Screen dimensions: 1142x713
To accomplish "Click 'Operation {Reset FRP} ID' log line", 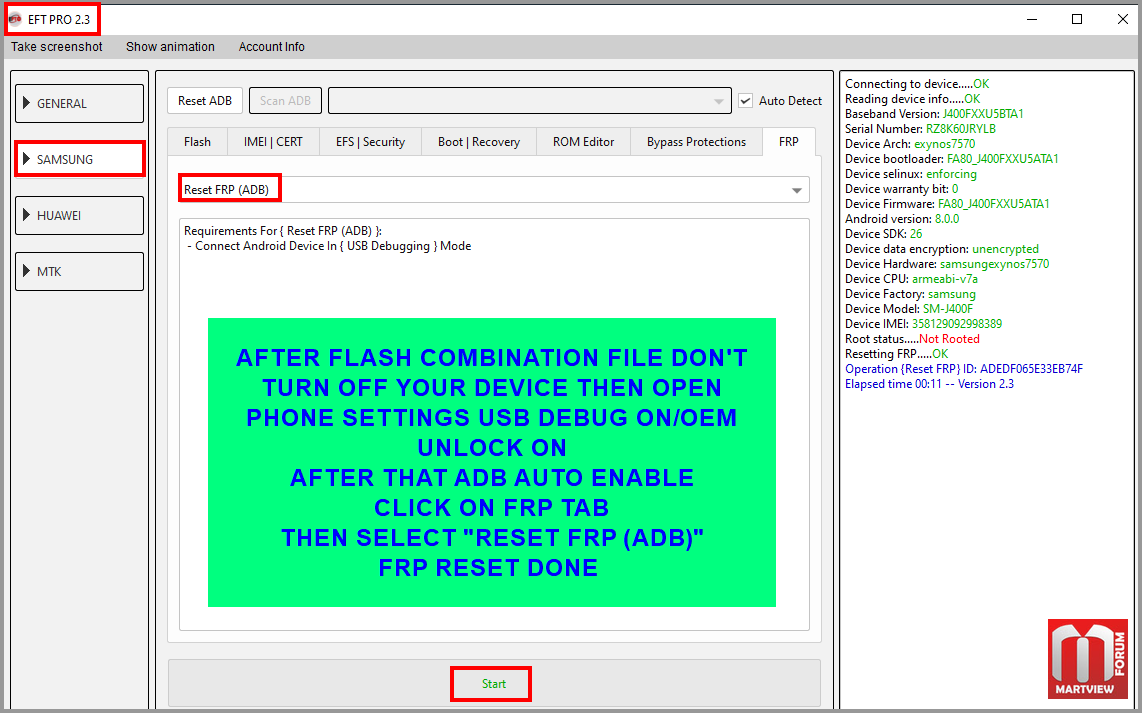I will tap(964, 369).
